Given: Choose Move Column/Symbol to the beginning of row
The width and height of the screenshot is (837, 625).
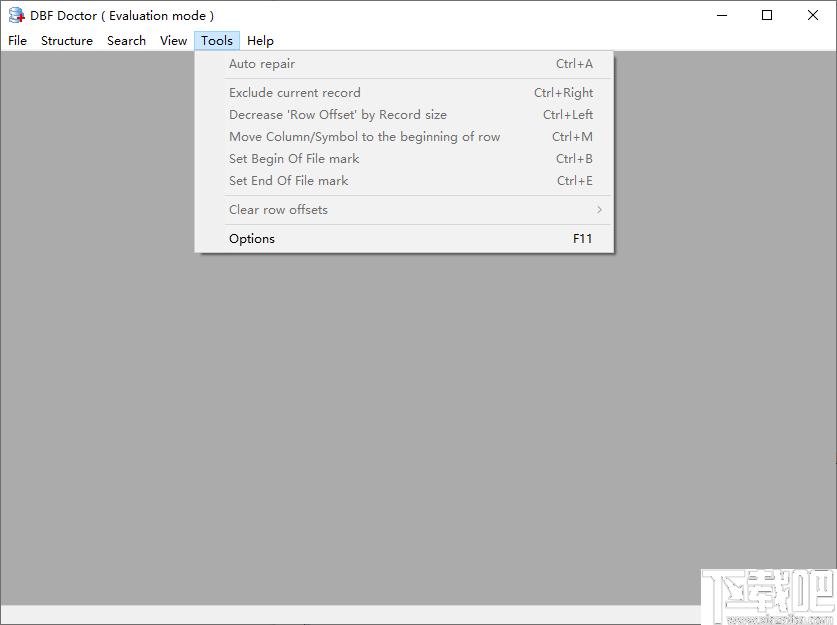Looking at the screenshot, I should [x=405, y=137].
